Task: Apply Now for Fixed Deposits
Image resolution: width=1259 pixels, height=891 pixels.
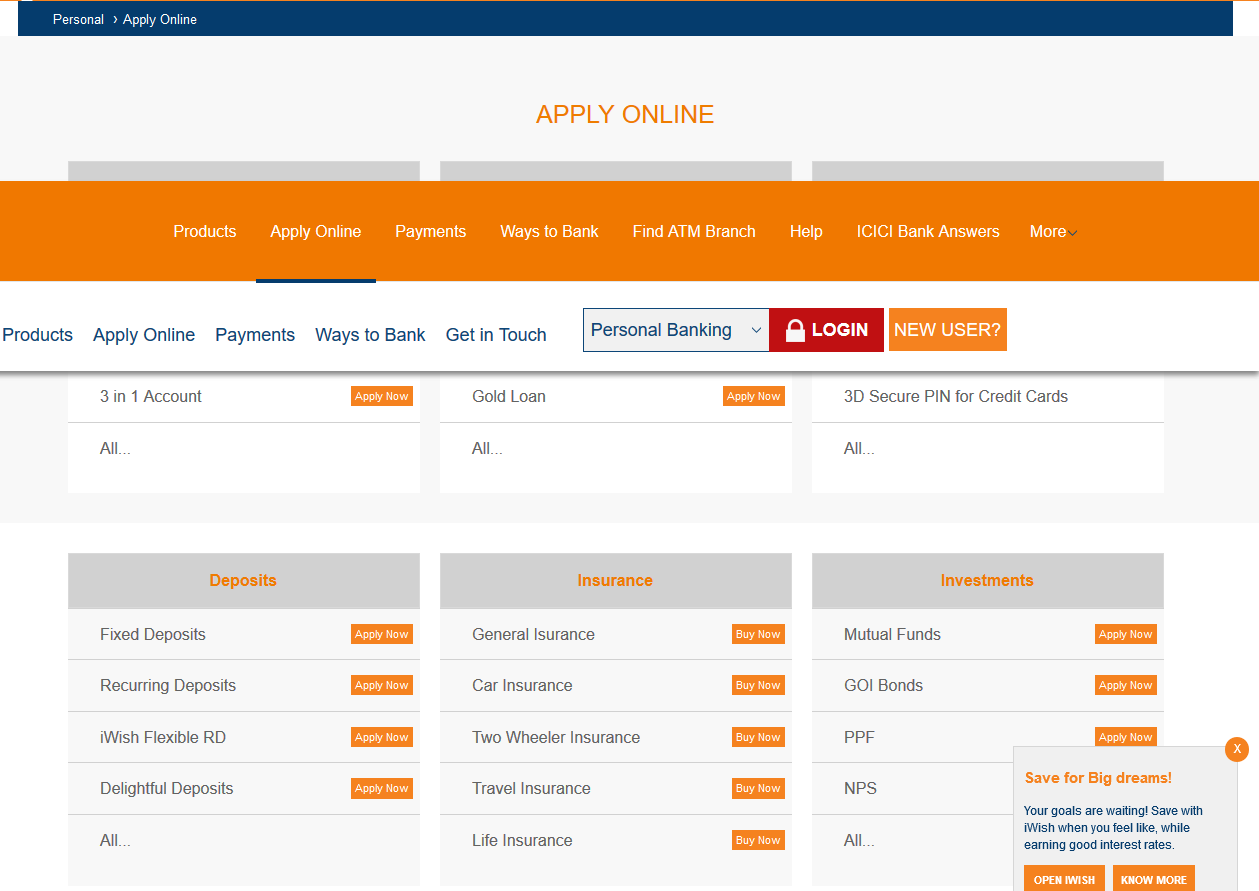Action: point(382,634)
